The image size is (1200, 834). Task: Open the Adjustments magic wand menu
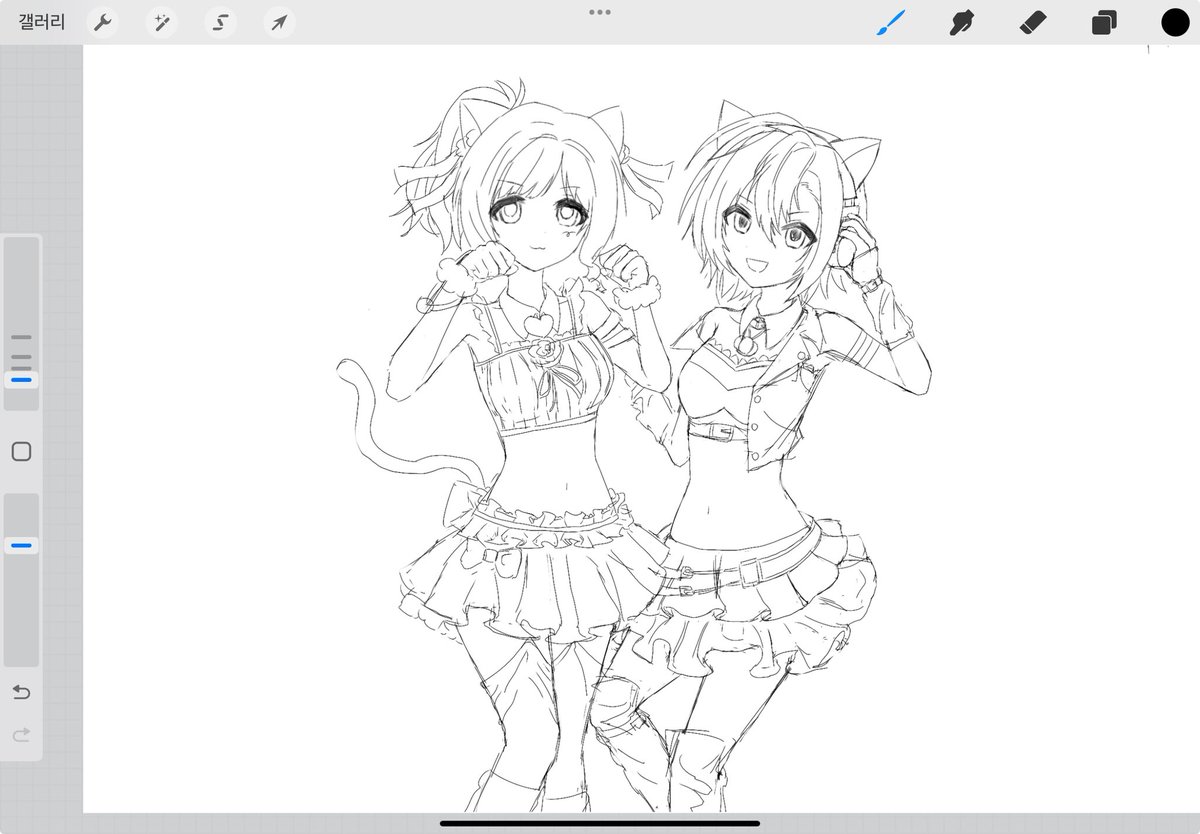point(161,22)
